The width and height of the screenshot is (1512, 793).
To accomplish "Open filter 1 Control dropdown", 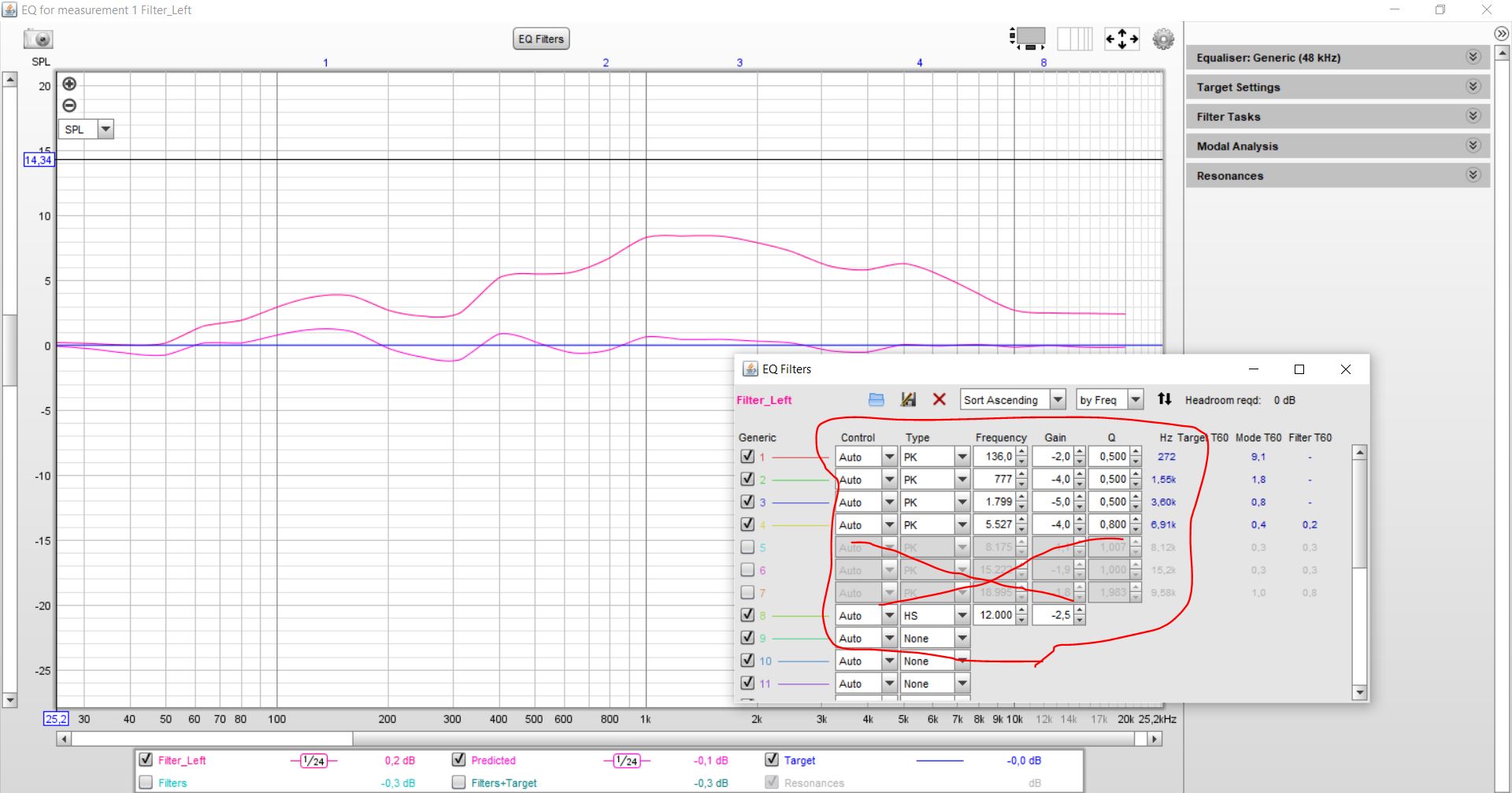I will pyautogui.click(x=889, y=457).
